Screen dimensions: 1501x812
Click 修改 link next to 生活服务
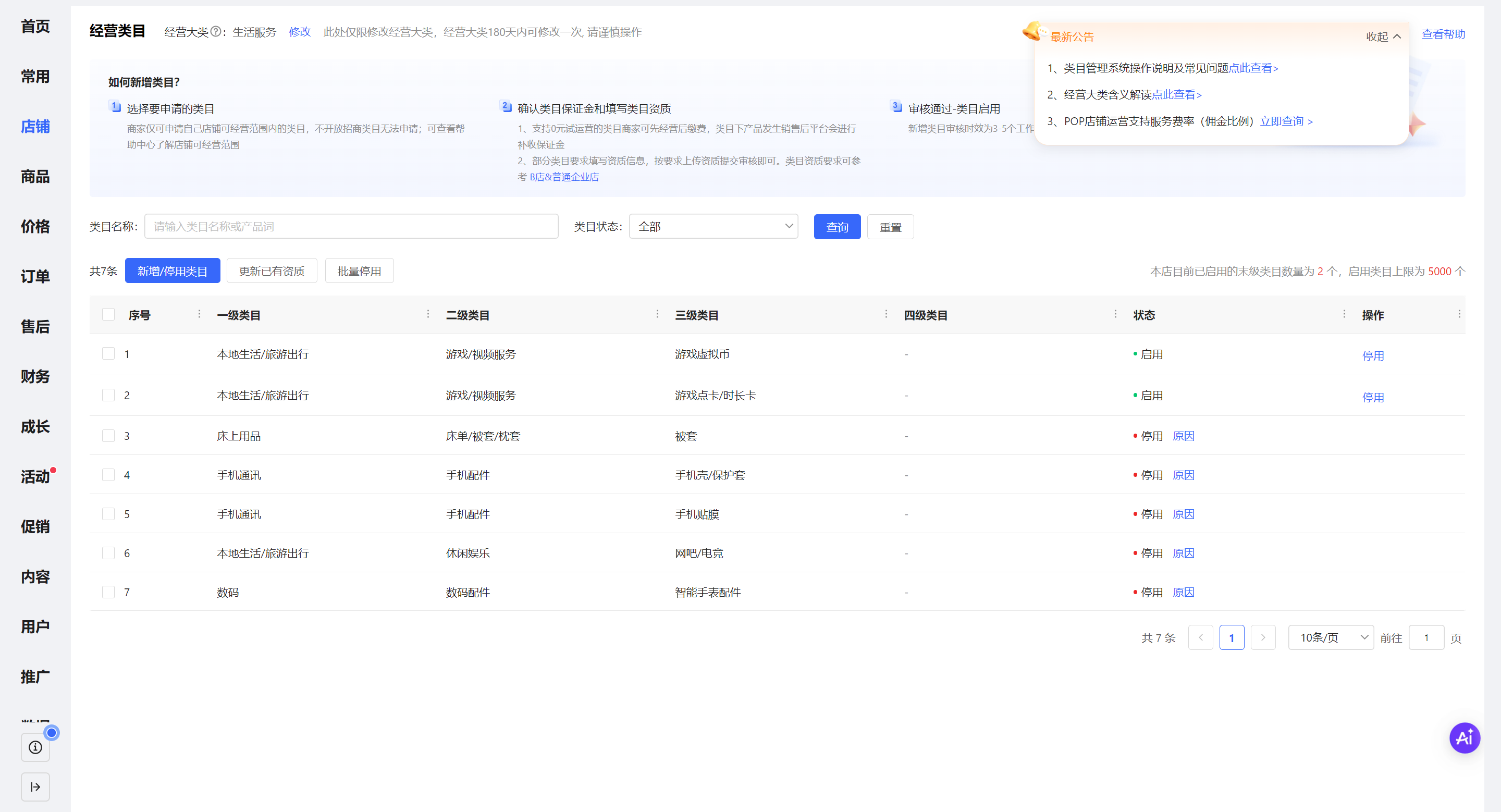[x=300, y=31]
